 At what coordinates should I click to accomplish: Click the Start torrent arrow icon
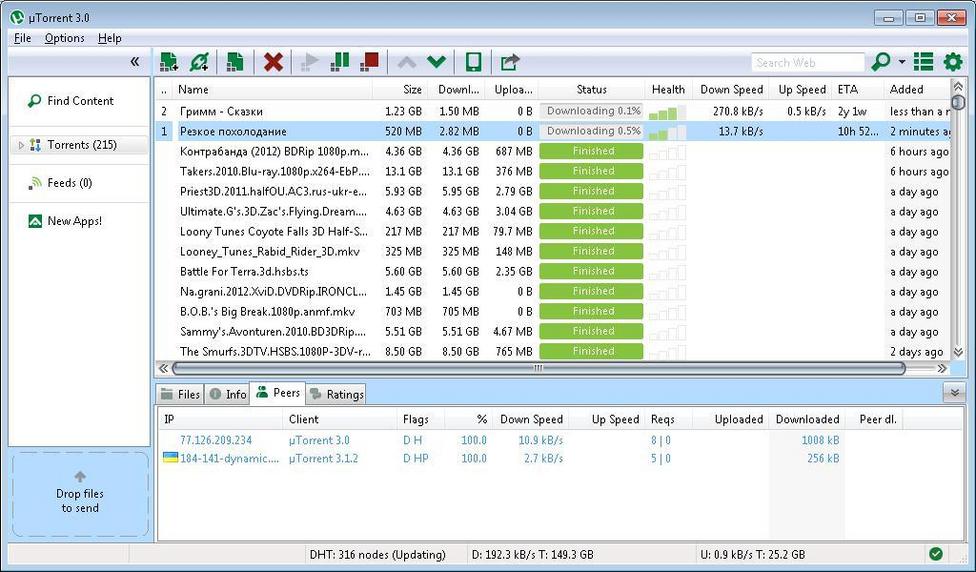pos(309,62)
